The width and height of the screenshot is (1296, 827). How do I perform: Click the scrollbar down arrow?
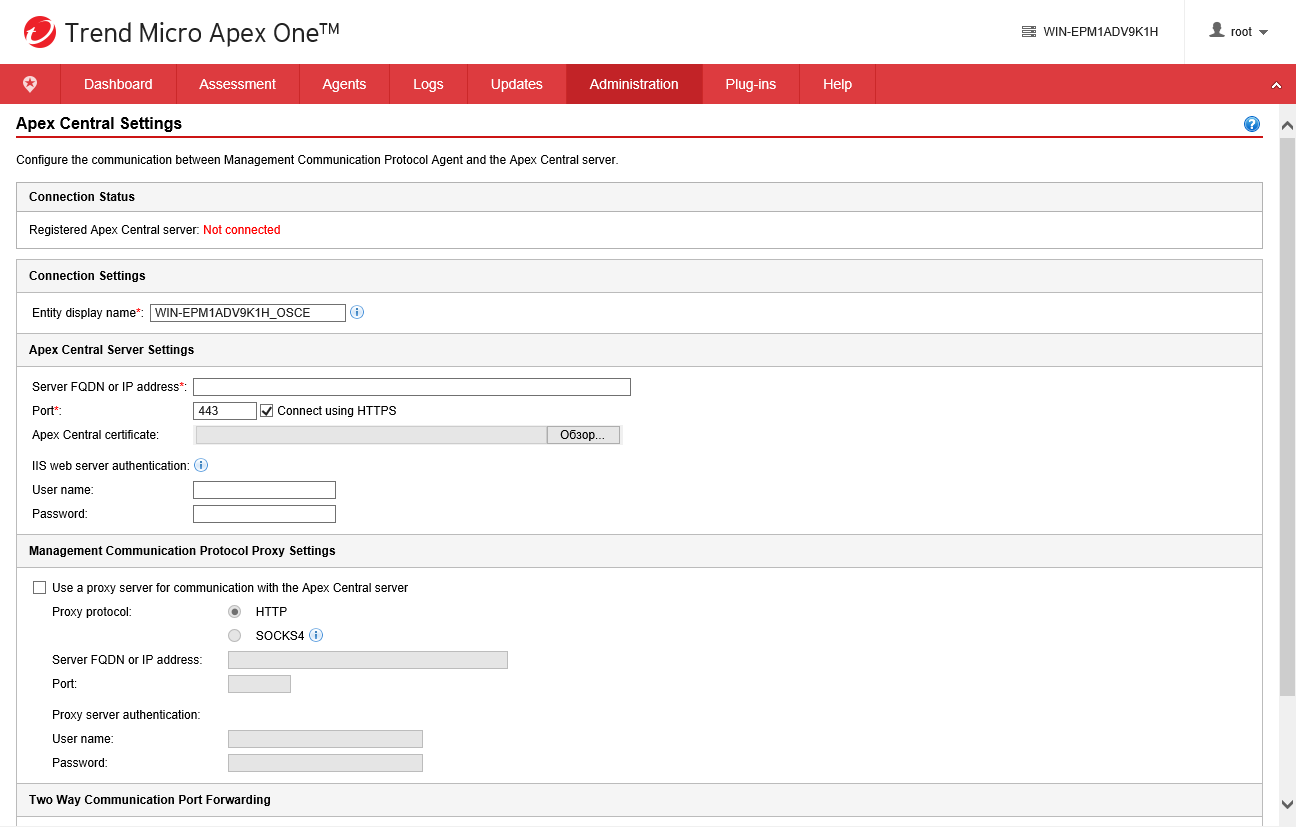click(1287, 804)
